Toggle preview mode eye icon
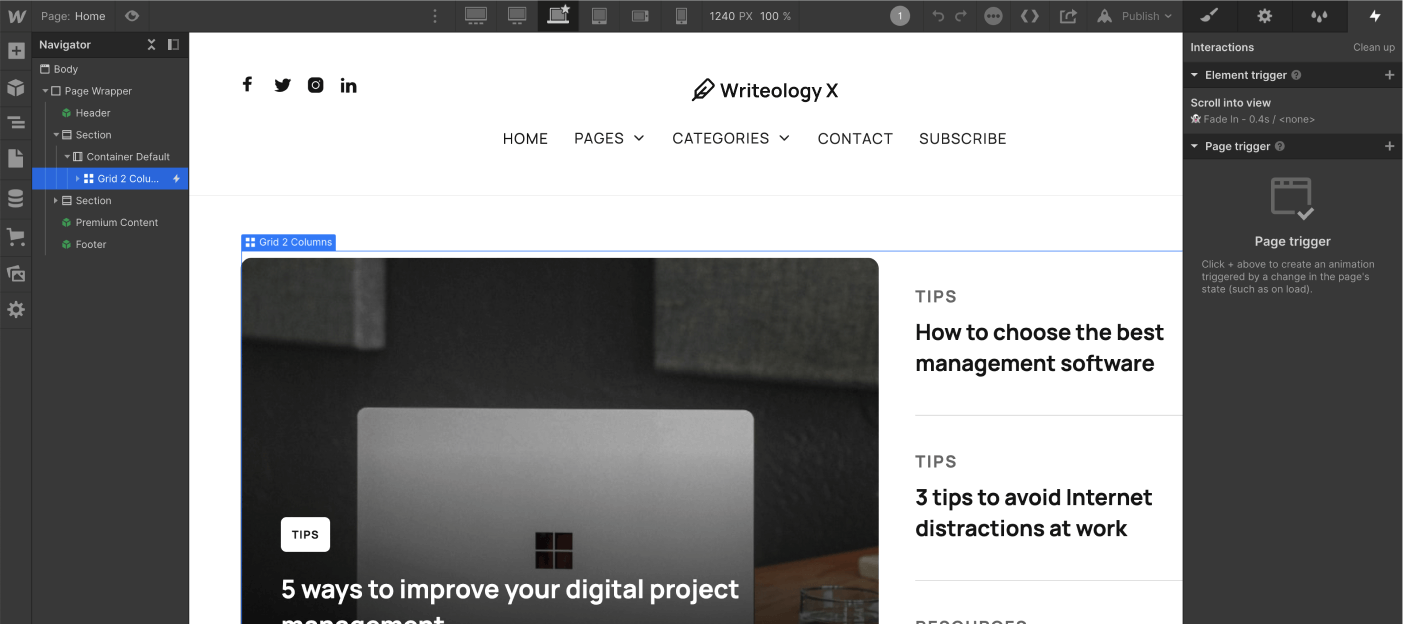 [x=132, y=16]
